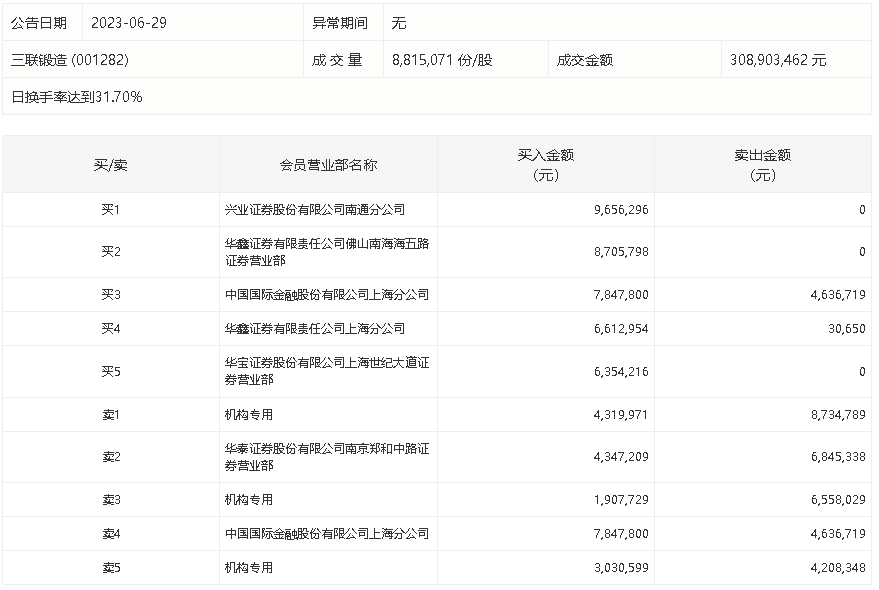The height and width of the screenshot is (590, 879).
Task: Select buy amount 4,347,209
Action: point(621,457)
